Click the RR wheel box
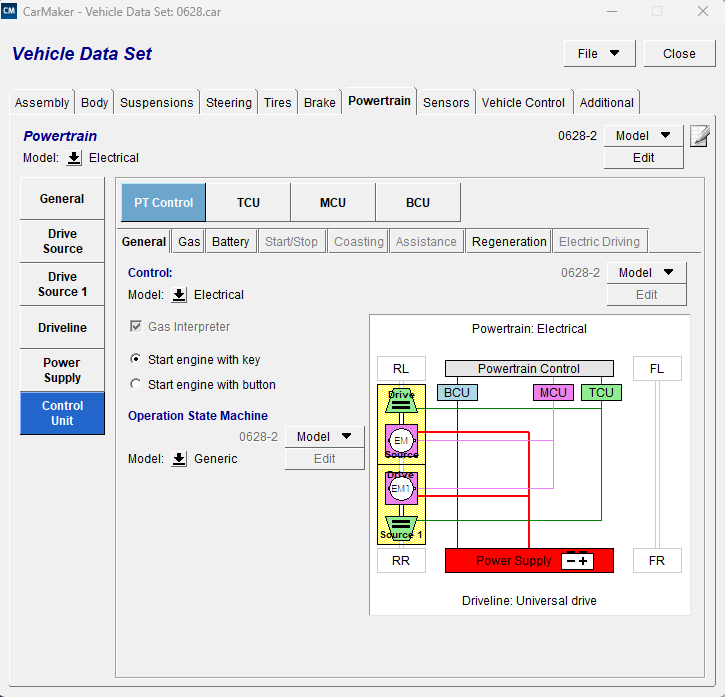The width and height of the screenshot is (725, 697). point(401,561)
